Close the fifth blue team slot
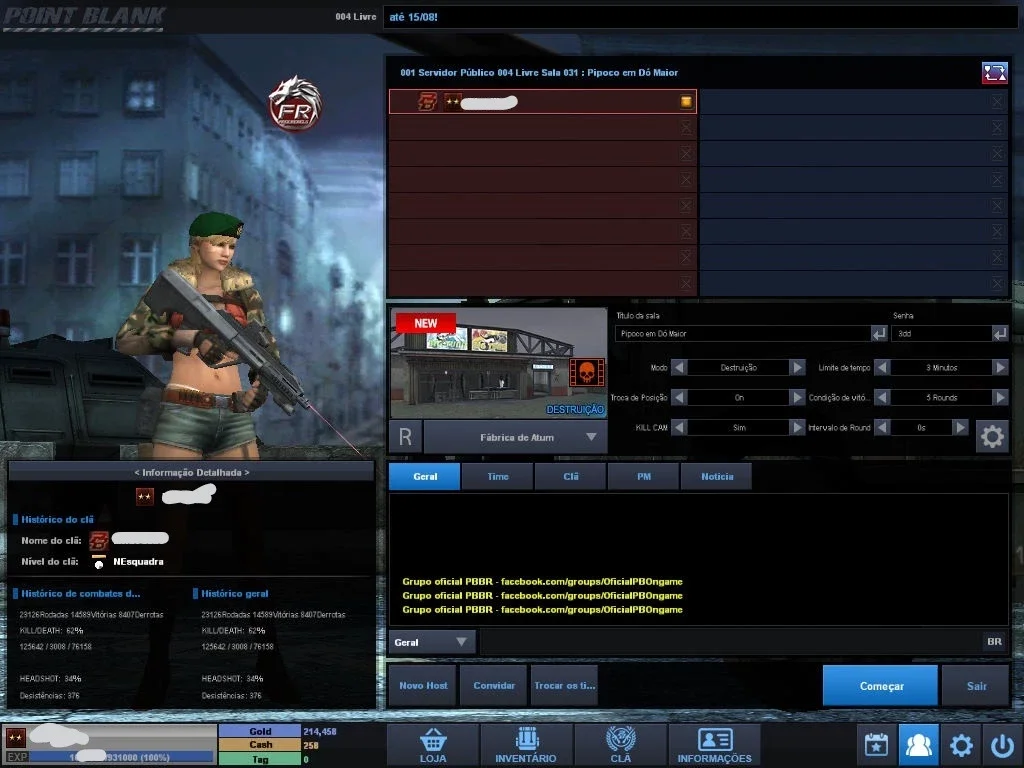 [x=997, y=206]
